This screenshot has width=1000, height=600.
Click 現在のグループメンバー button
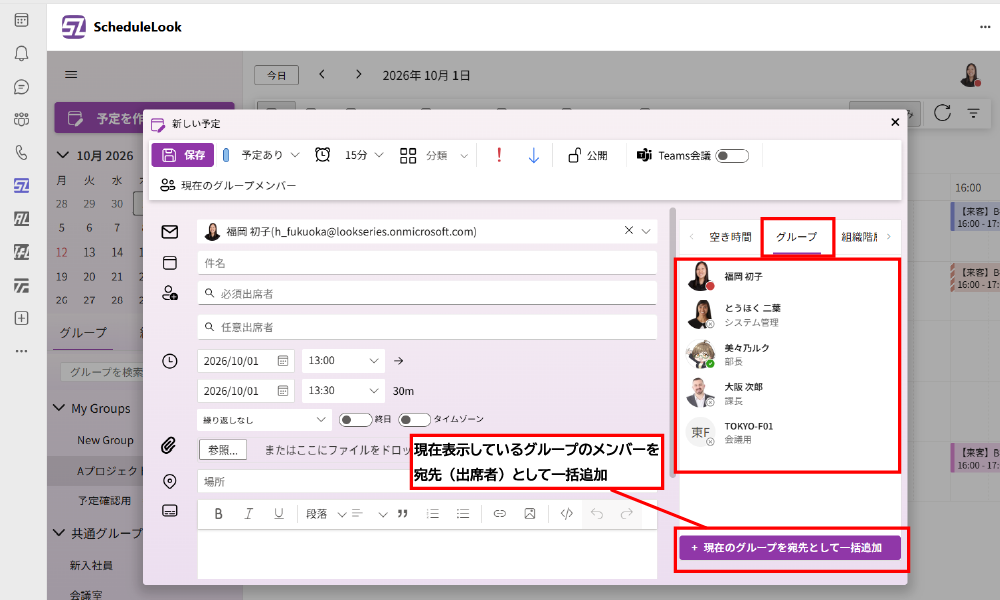(228, 186)
